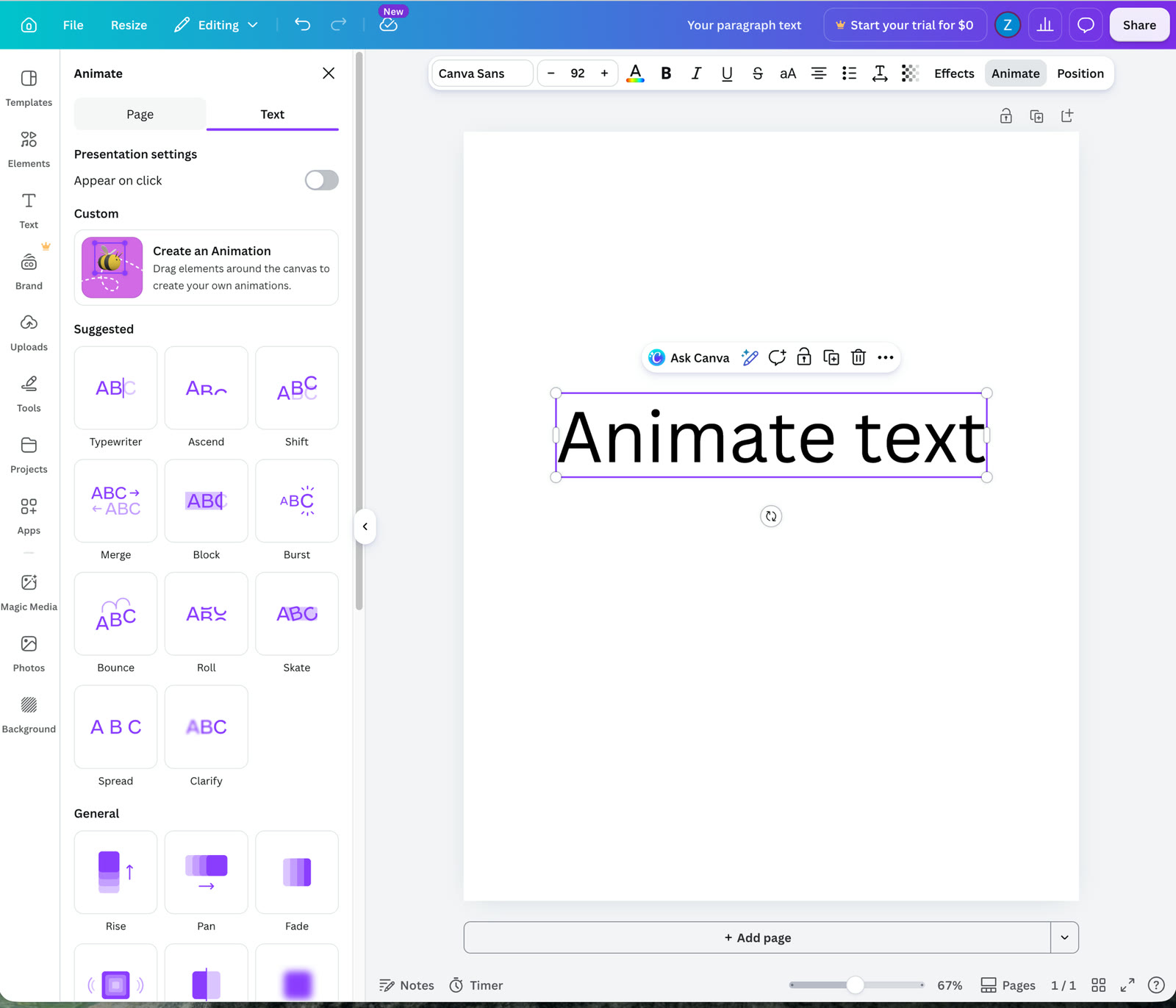Open the comments speech bubble
This screenshot has width=1176, height=1008.
tap(1086, 25)
